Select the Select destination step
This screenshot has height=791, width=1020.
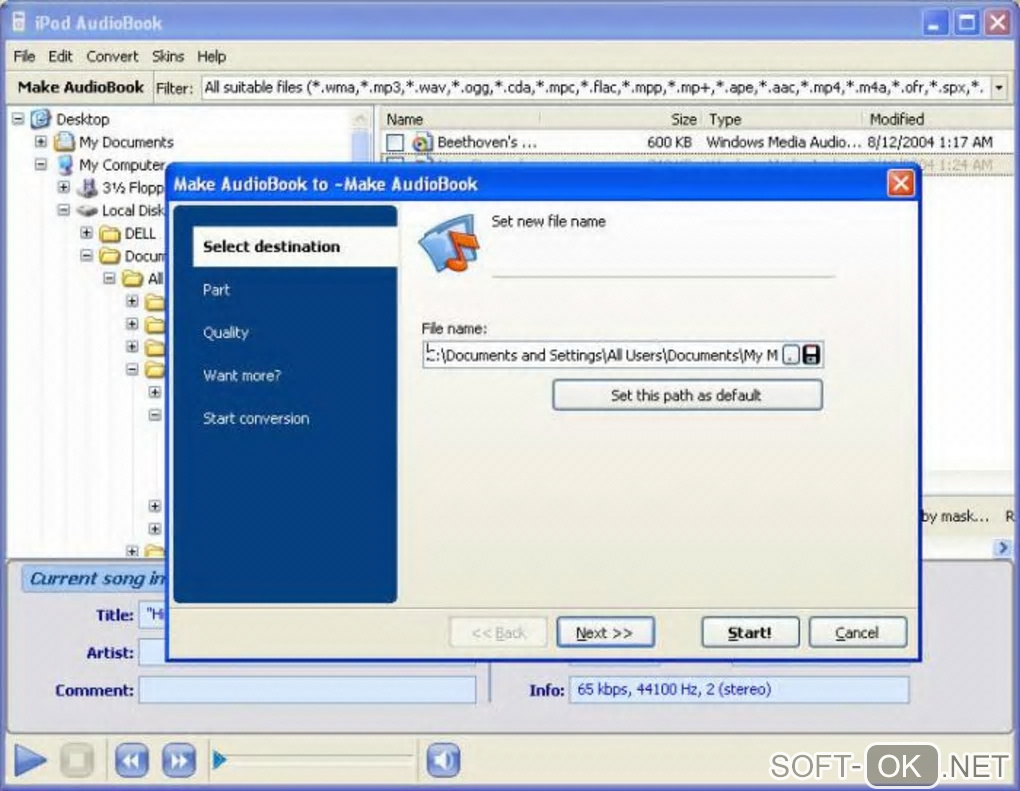point(295,247)
